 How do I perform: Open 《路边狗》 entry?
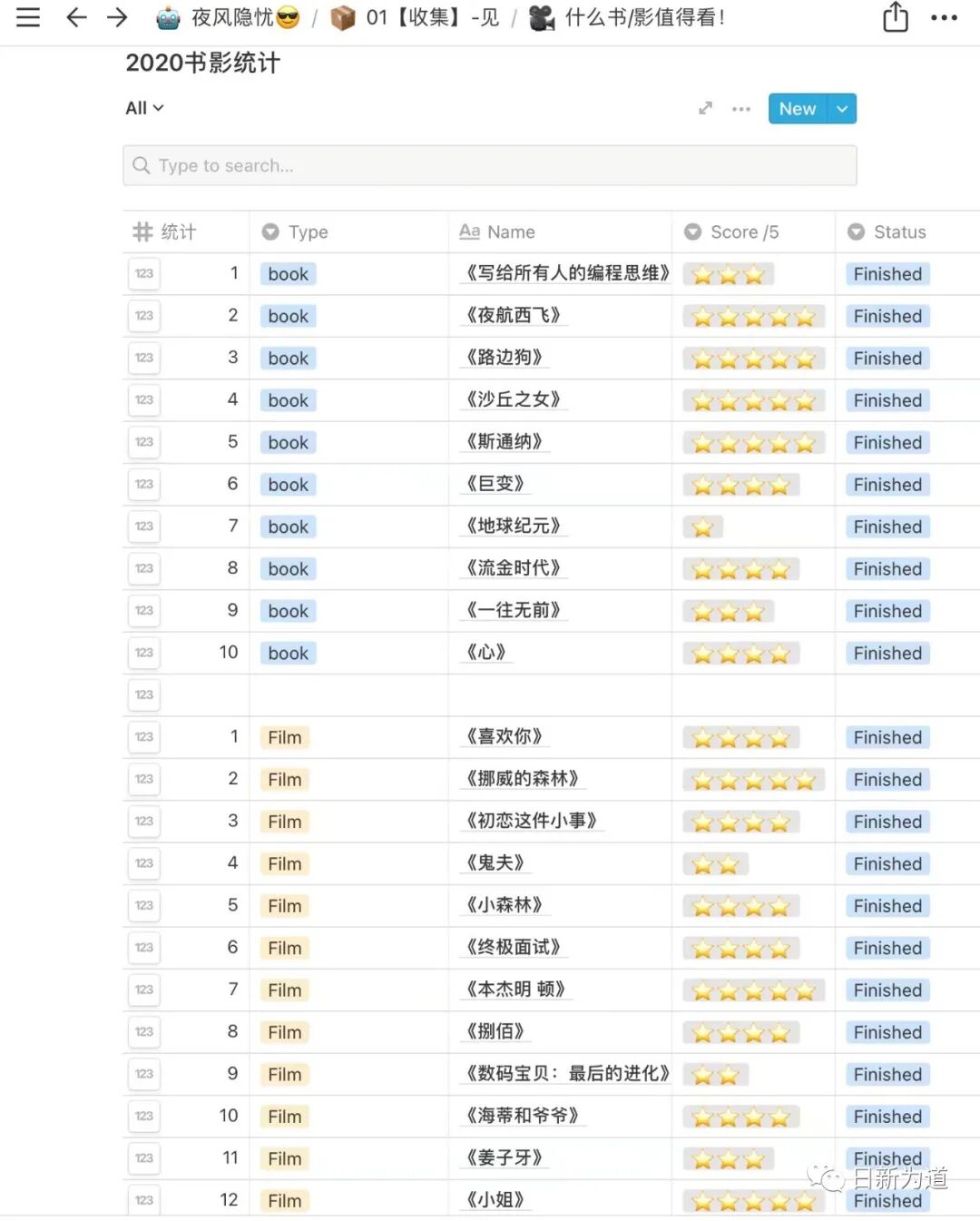pyautogui.click(x=505, y=358)
